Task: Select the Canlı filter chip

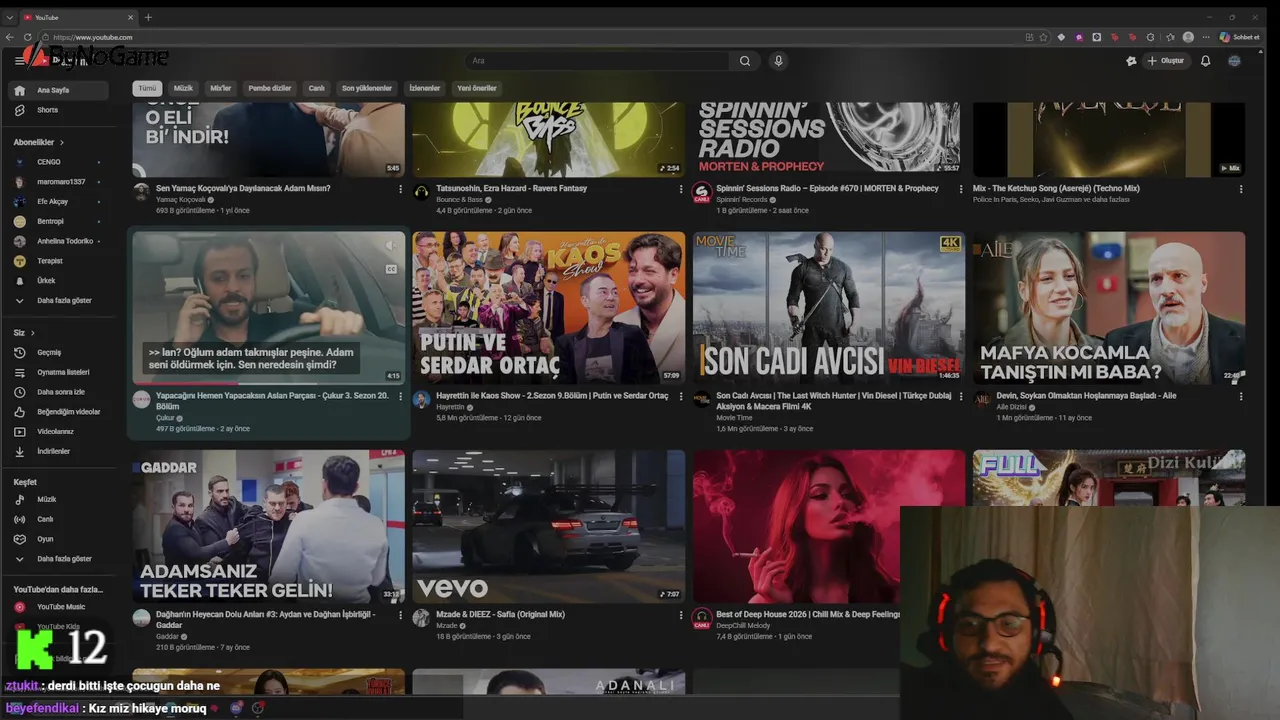Action: (x=316, y=88)
